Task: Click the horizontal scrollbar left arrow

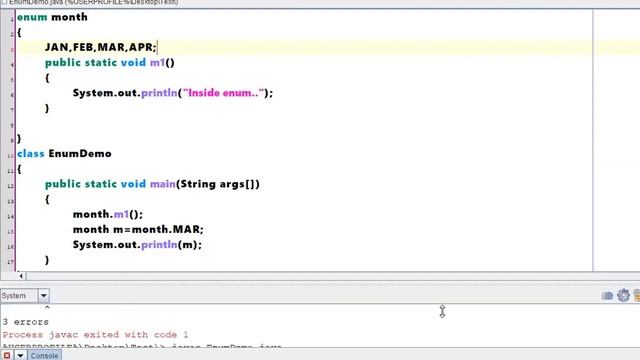Action: pos(21,276)
